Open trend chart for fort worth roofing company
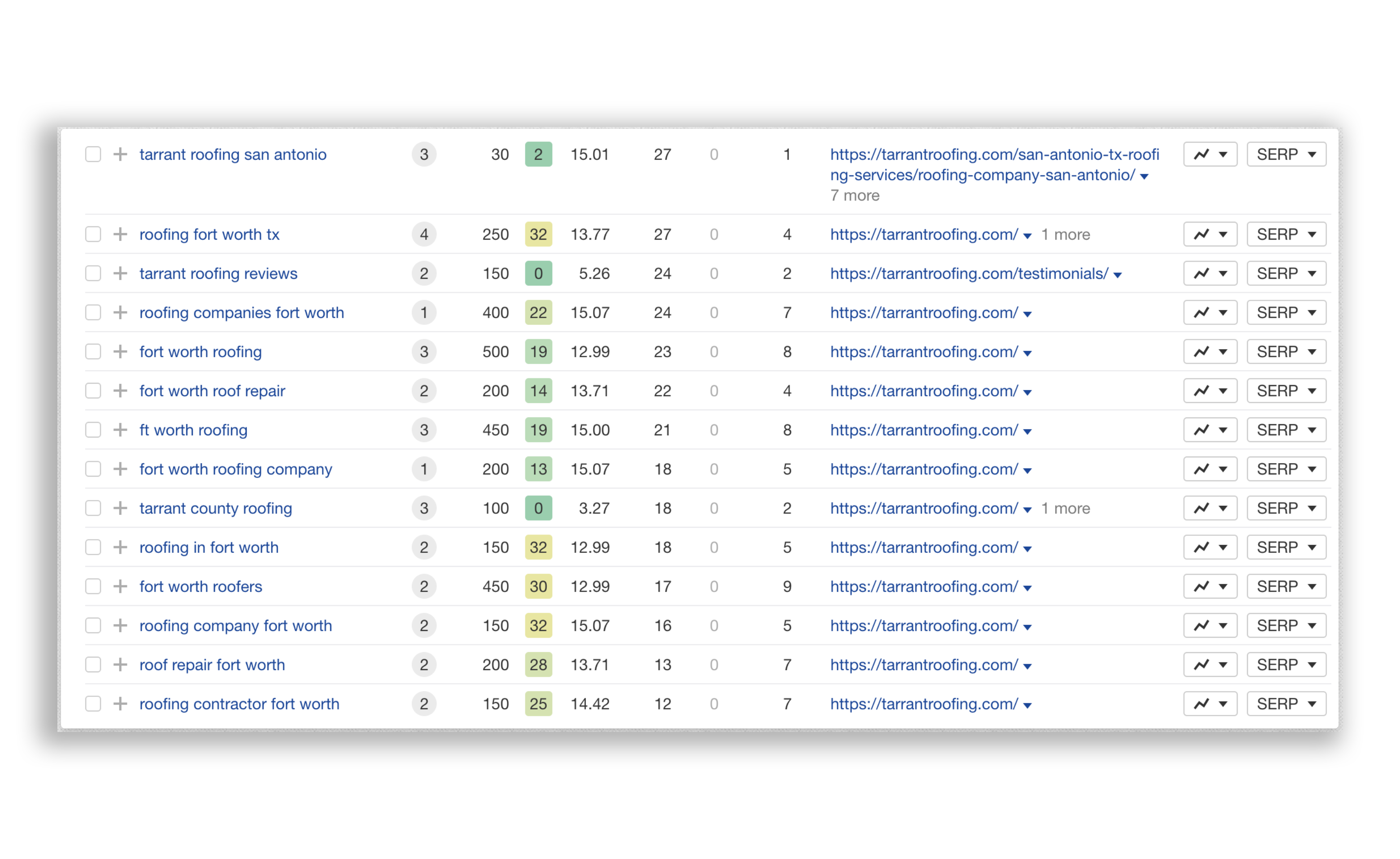This screenshot has height=859, width=1400. (x=1210, y=469)
